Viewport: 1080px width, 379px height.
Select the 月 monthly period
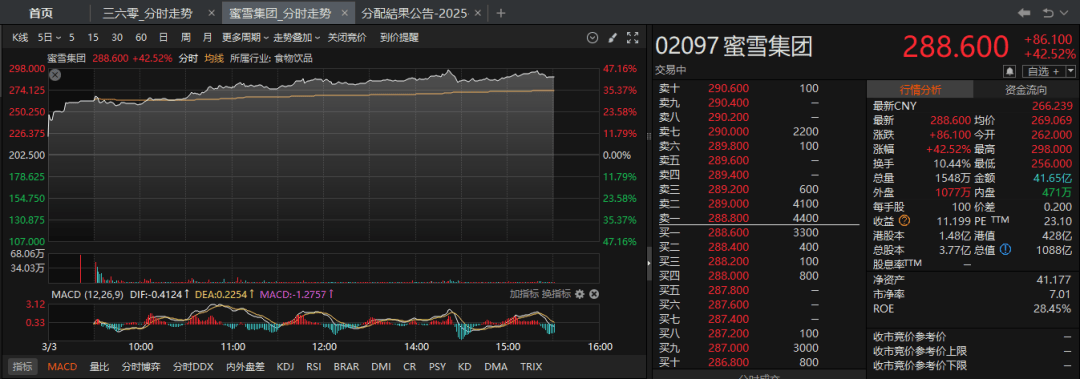(207, 38)
